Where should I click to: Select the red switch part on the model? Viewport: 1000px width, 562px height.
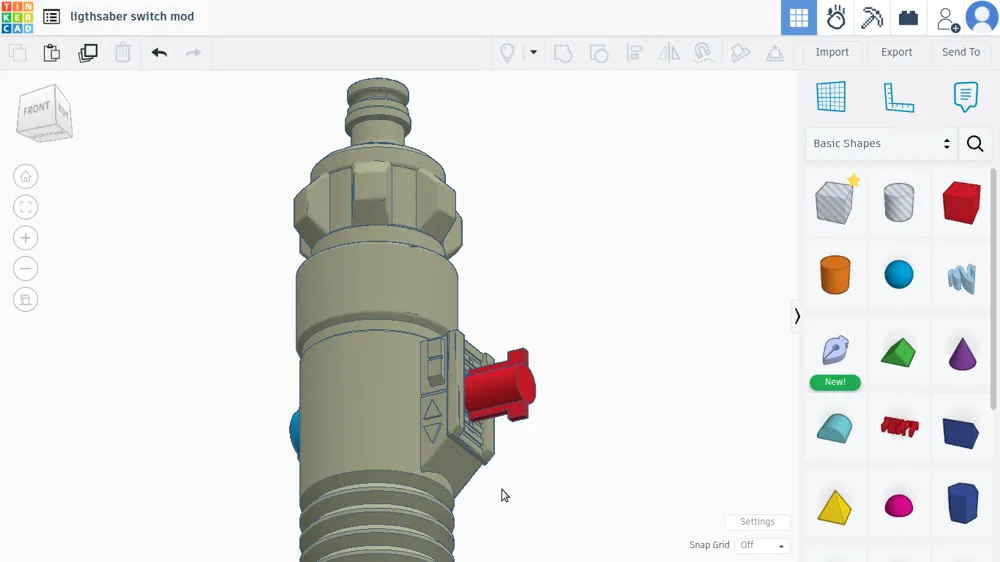(499, 387)
